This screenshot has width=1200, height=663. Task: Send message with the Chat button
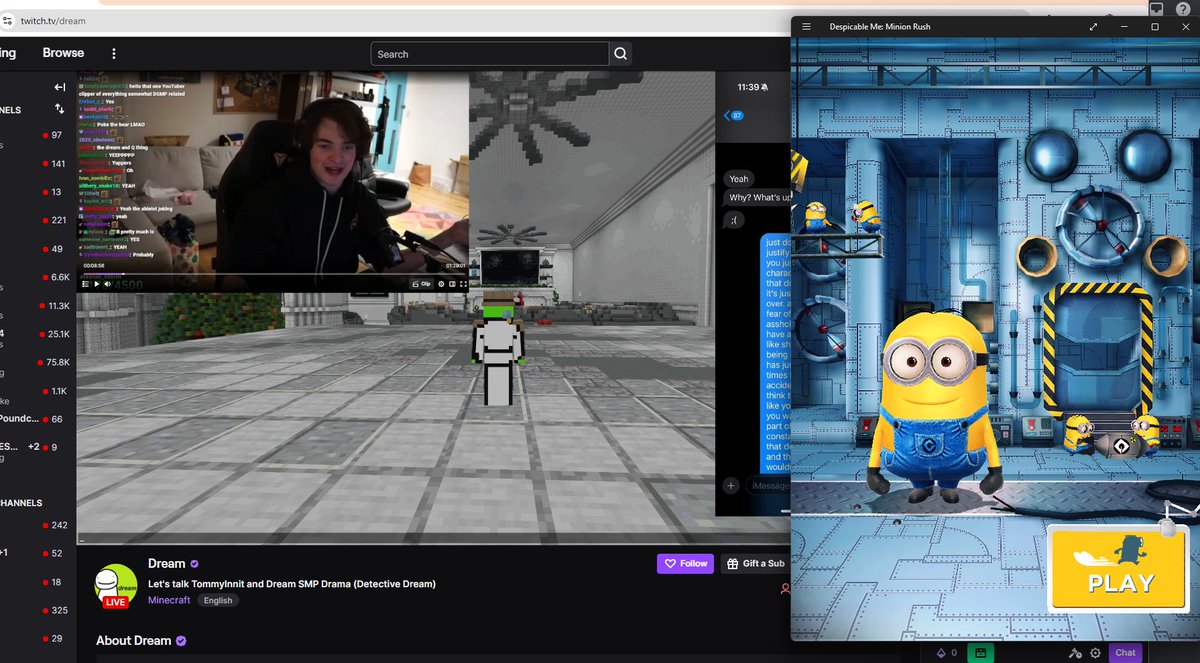[1125, 652]
